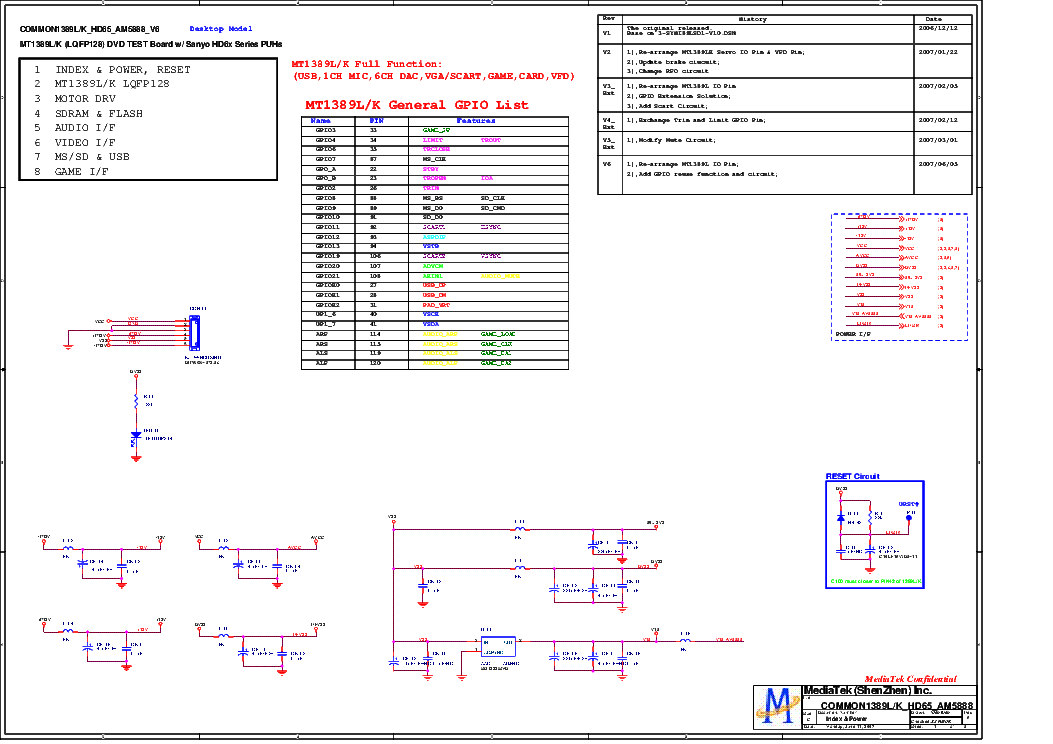Screen dimensions: 1053x744
Task: Click the "2007/01/22" date cell
Action: (938, 52)
